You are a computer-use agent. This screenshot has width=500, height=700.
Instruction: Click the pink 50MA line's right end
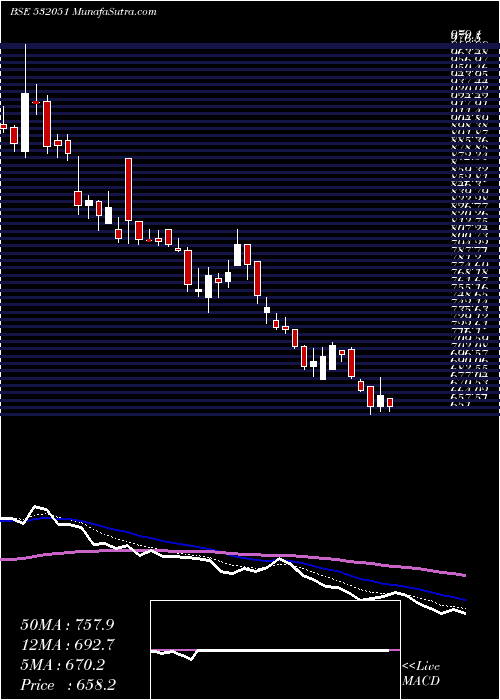(463, 575)
